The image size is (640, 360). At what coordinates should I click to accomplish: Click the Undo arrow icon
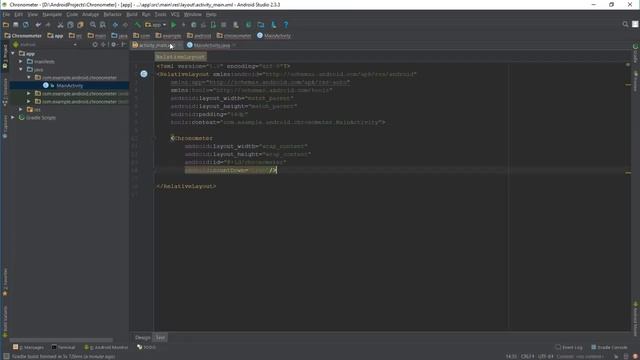[x=38, y=25]
